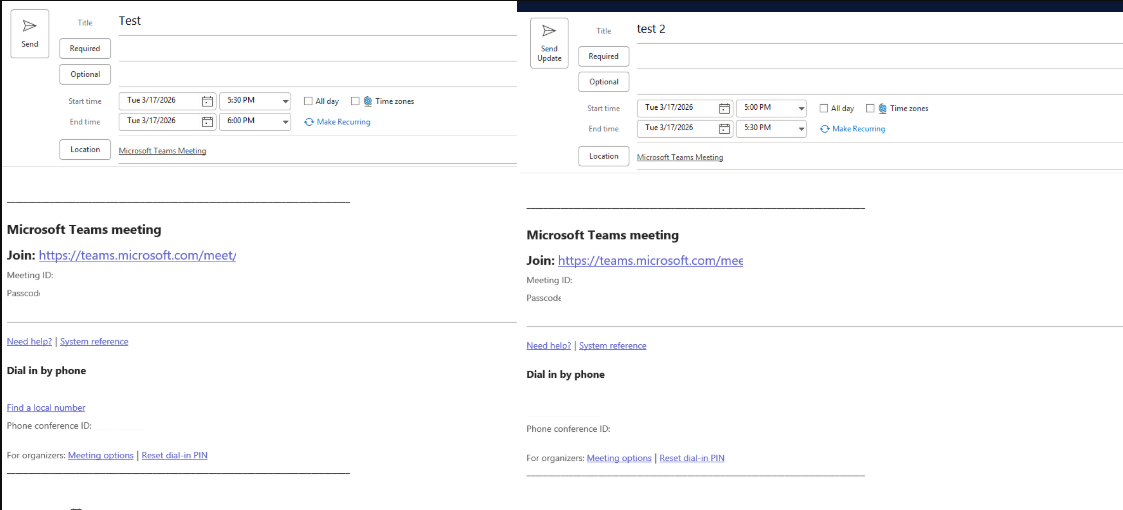This screenshot has height=510, width=1123.
Task: Open end date calendar picker in Test meeting
Action: 207,121
